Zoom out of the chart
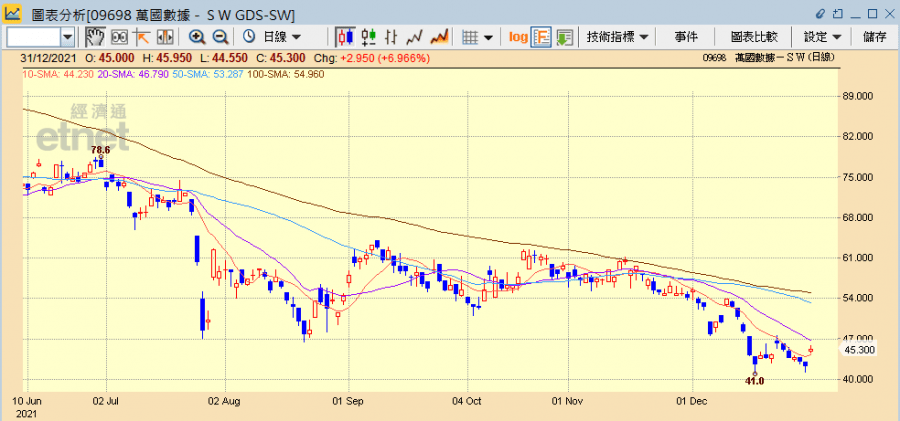This screenshot has width=900, height=421. click(x=220, y=37)
